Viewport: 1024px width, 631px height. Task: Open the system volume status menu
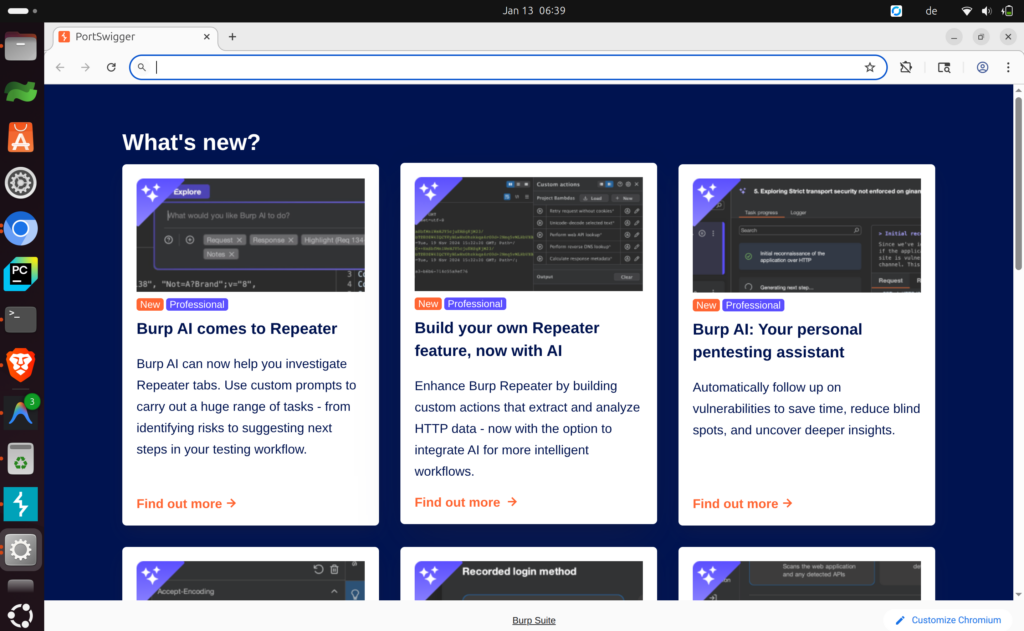click(988, 11)
